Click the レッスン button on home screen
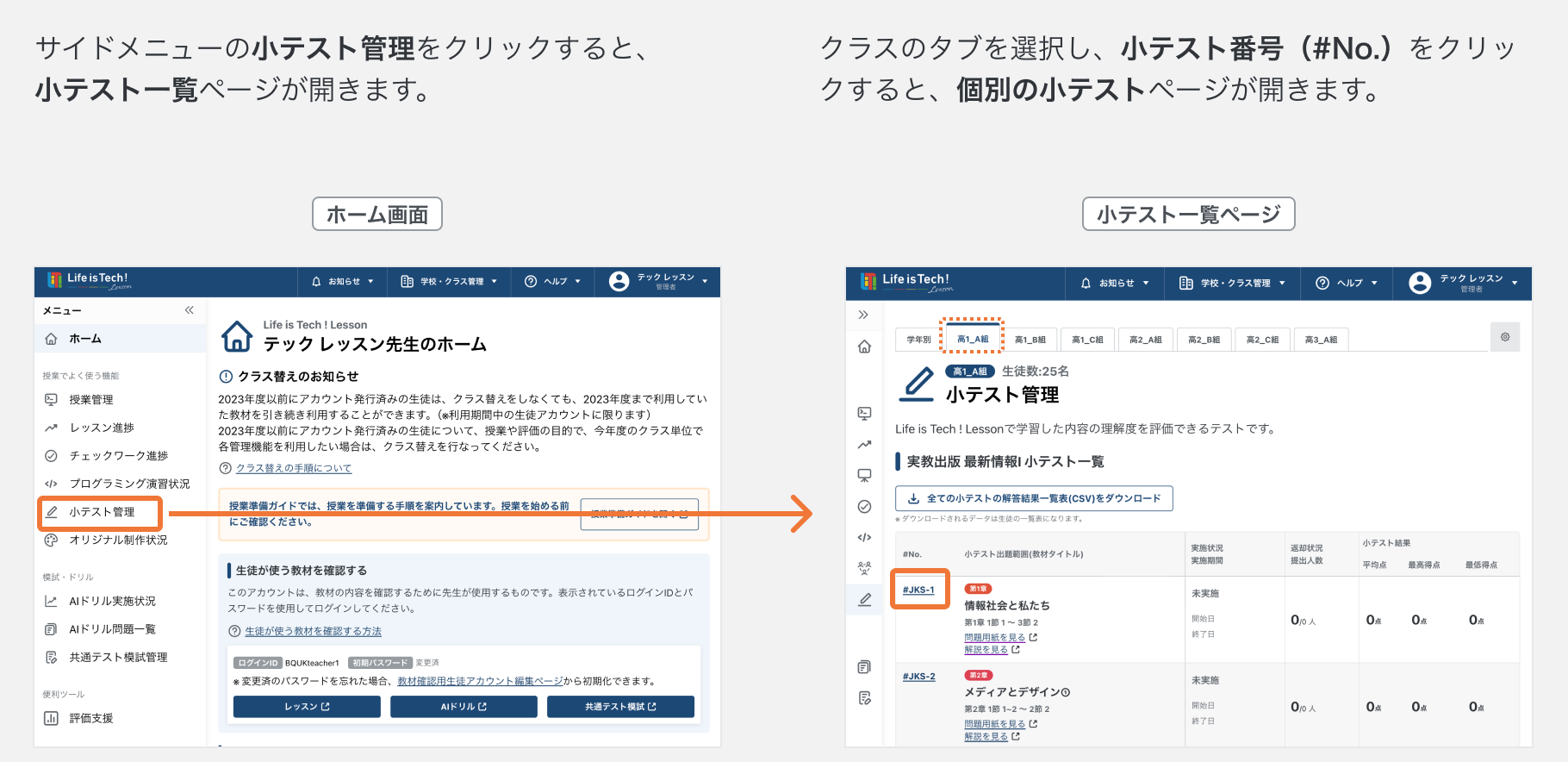This screenshot has height=762, width=1568. coord(307,707)
